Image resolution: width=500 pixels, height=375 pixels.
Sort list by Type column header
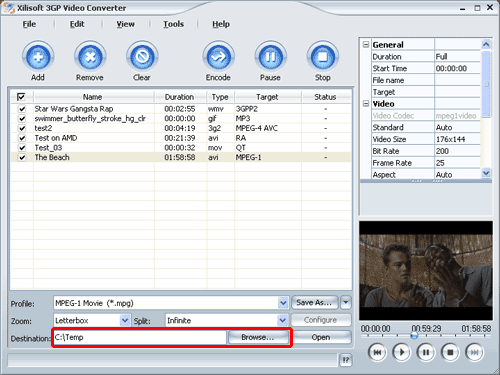coord(220,97)
